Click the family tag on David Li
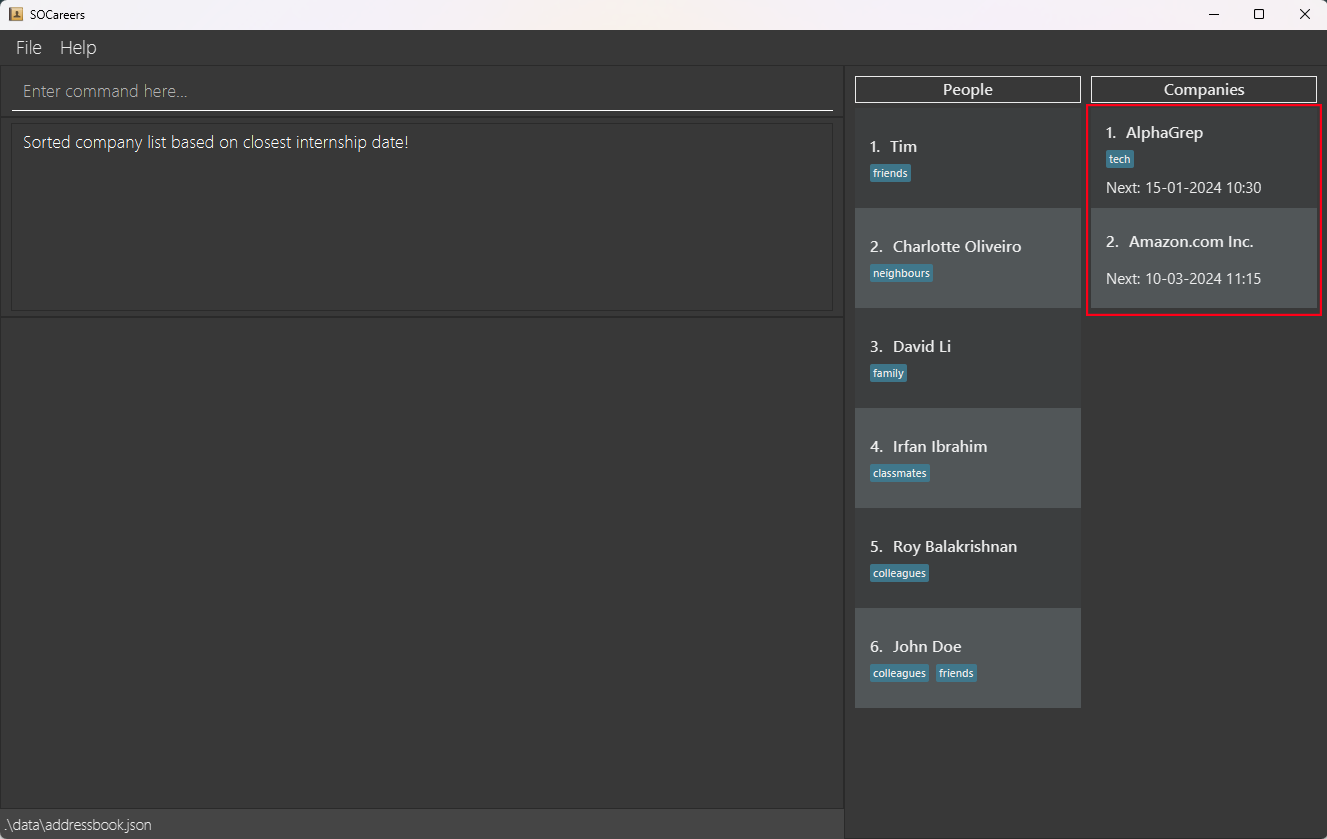 [x=888, y=374]
